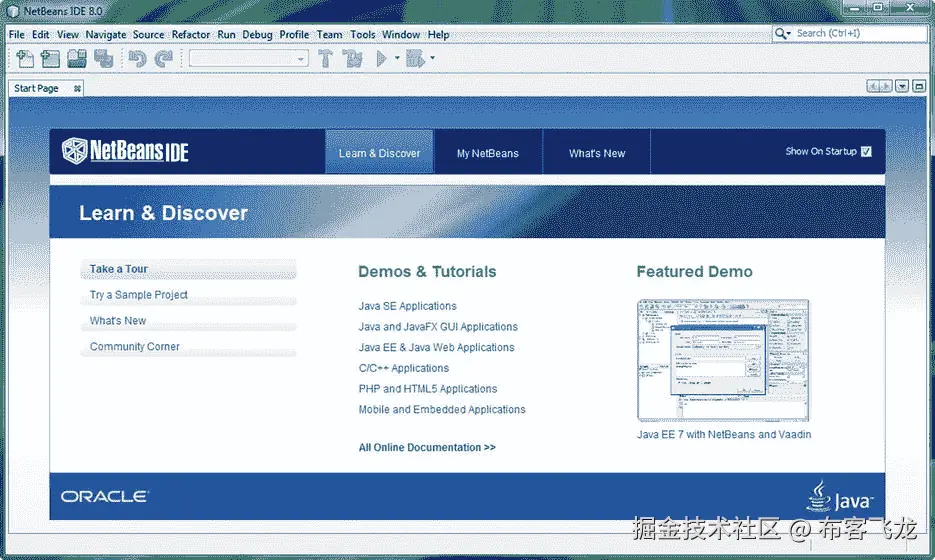Viewport: 935px width, 560px height.
Task: Click the New File toolbar icon
Action: (x=25, y=58)
